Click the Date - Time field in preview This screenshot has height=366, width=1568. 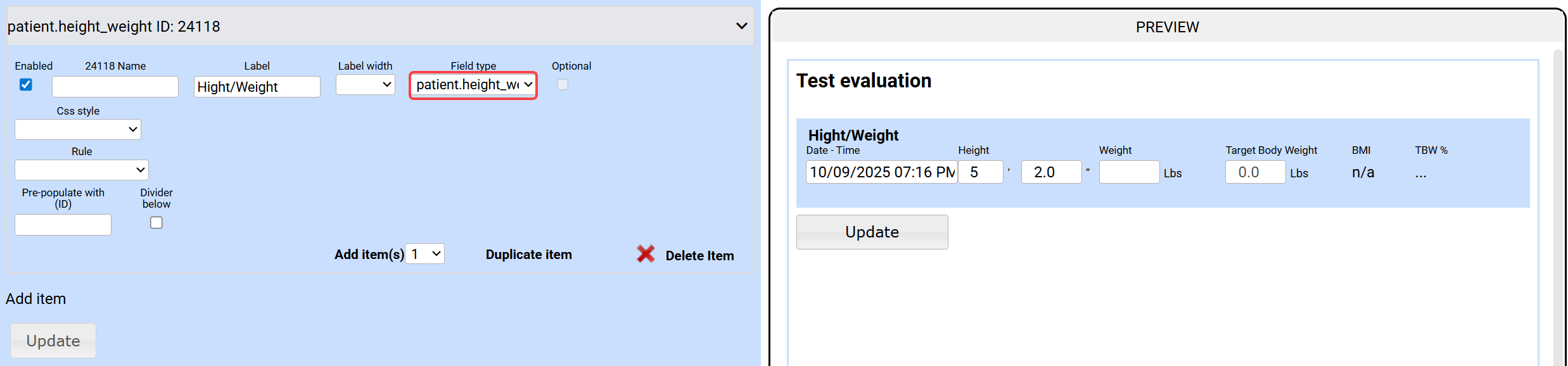[x=881, y=172]
